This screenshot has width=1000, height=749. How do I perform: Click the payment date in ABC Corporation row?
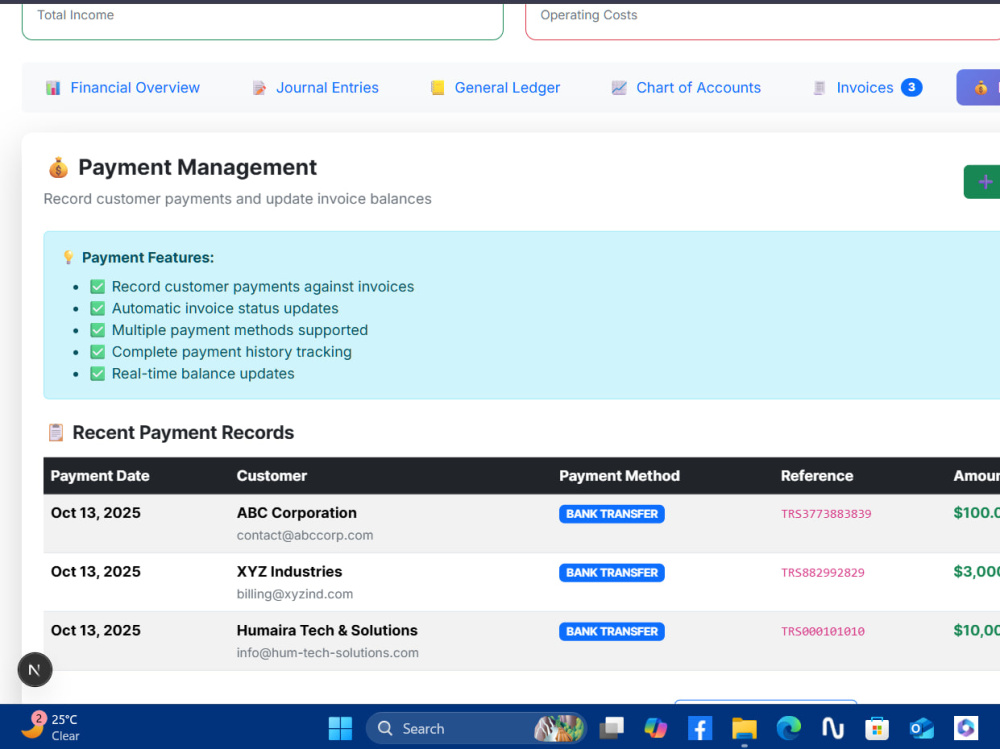click(x=96, y=513)
